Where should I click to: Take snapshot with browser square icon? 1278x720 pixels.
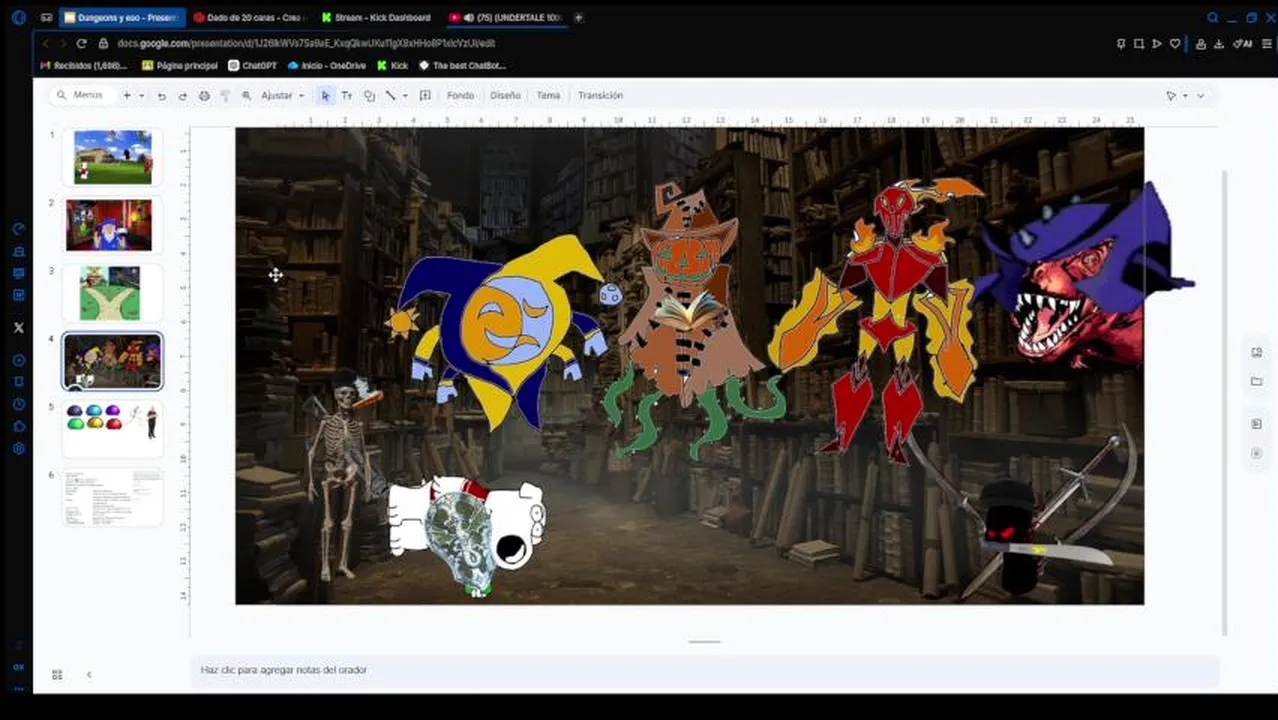click(x=1138, y=44)
